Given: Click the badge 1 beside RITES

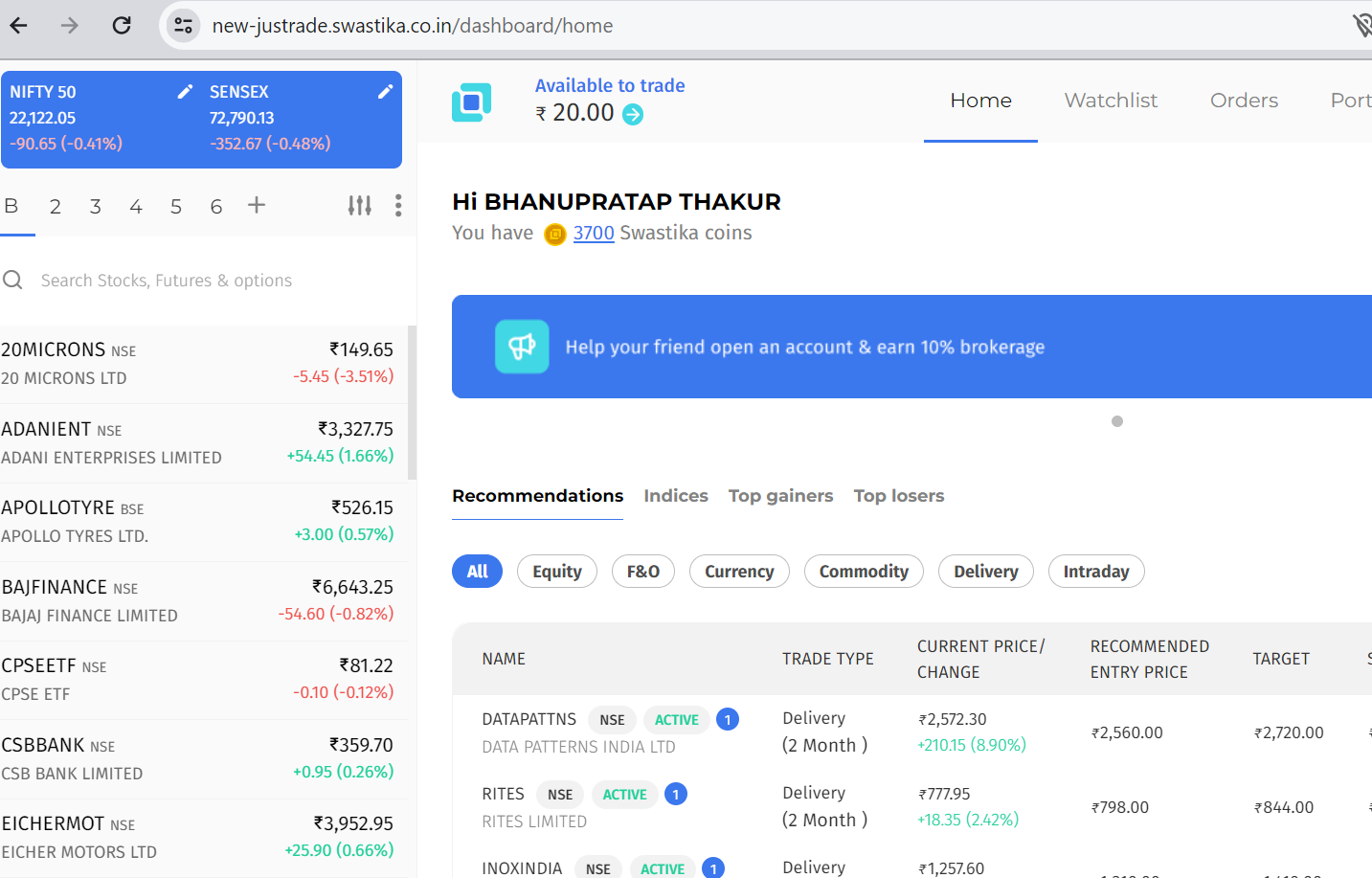Looking at the screenshot, I should [676, 794].
